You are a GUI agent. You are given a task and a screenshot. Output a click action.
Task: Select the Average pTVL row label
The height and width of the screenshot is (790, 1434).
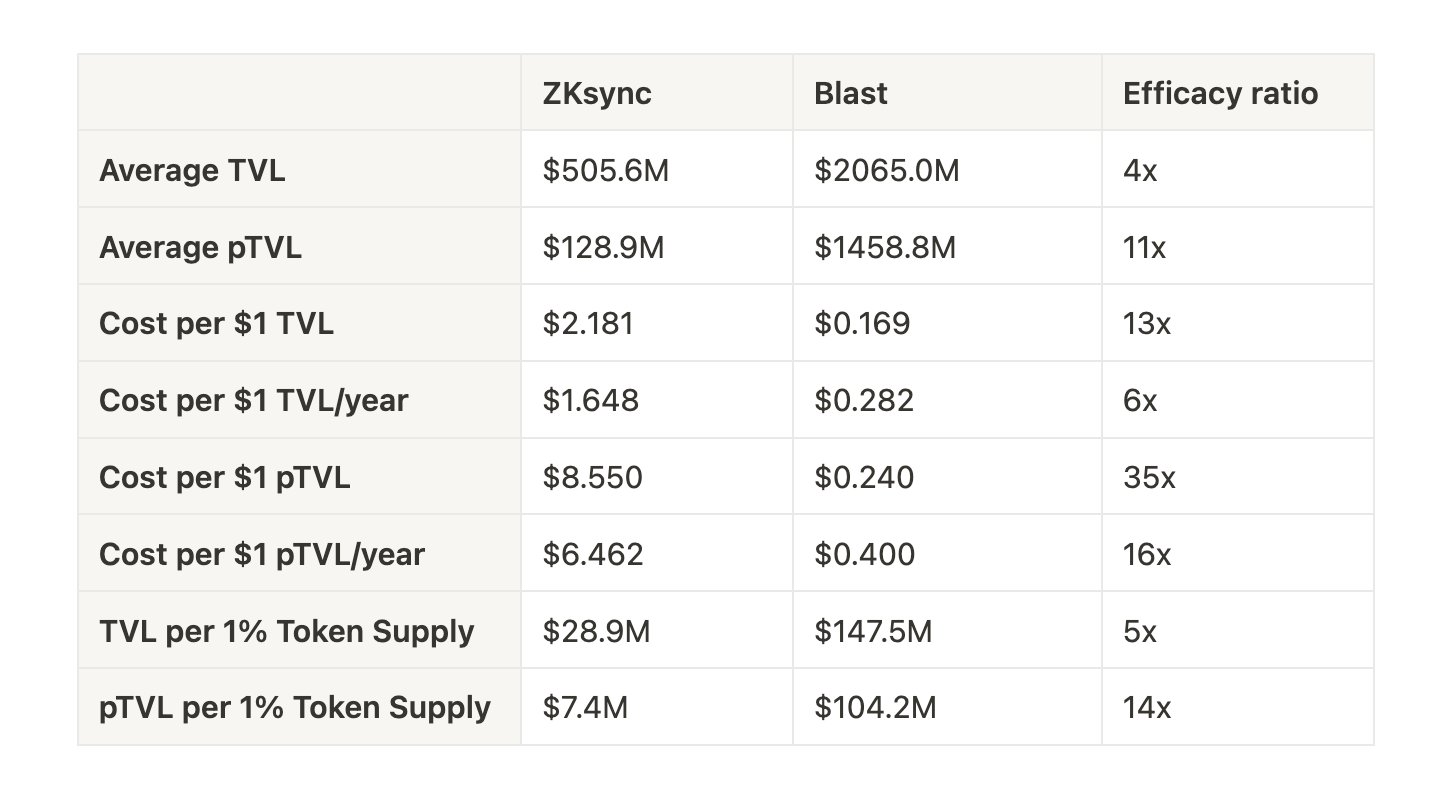(x=200, y=247)
